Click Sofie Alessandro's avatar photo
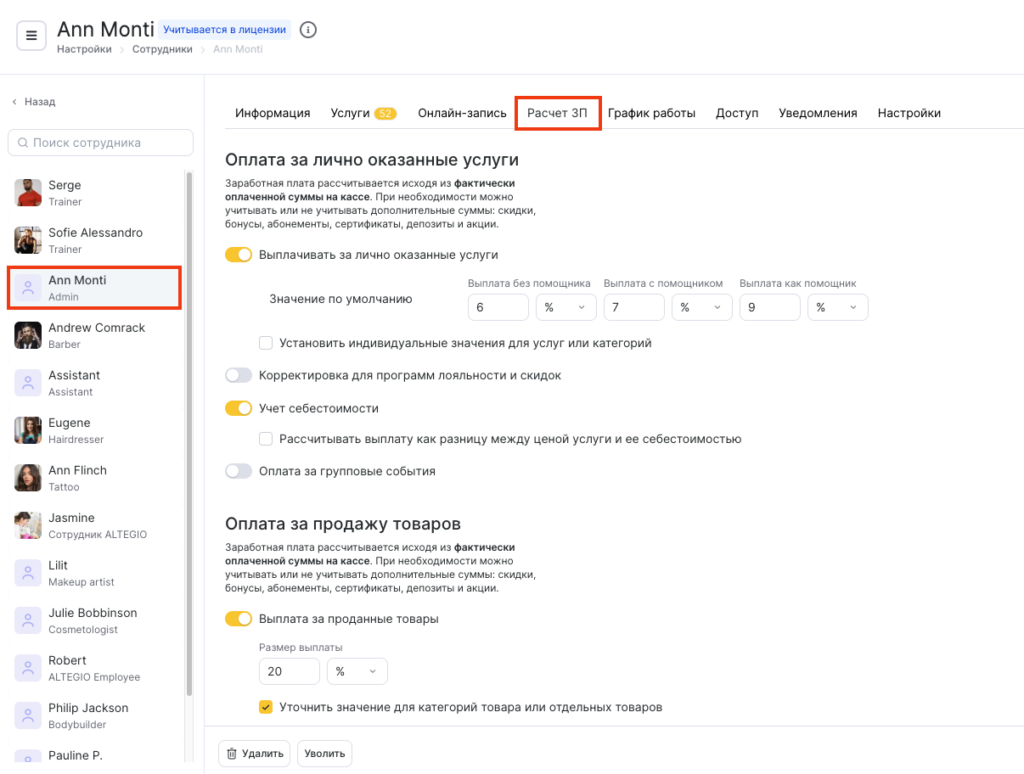The height and width of the screenshot is (774, 1024). pos(28,240)
